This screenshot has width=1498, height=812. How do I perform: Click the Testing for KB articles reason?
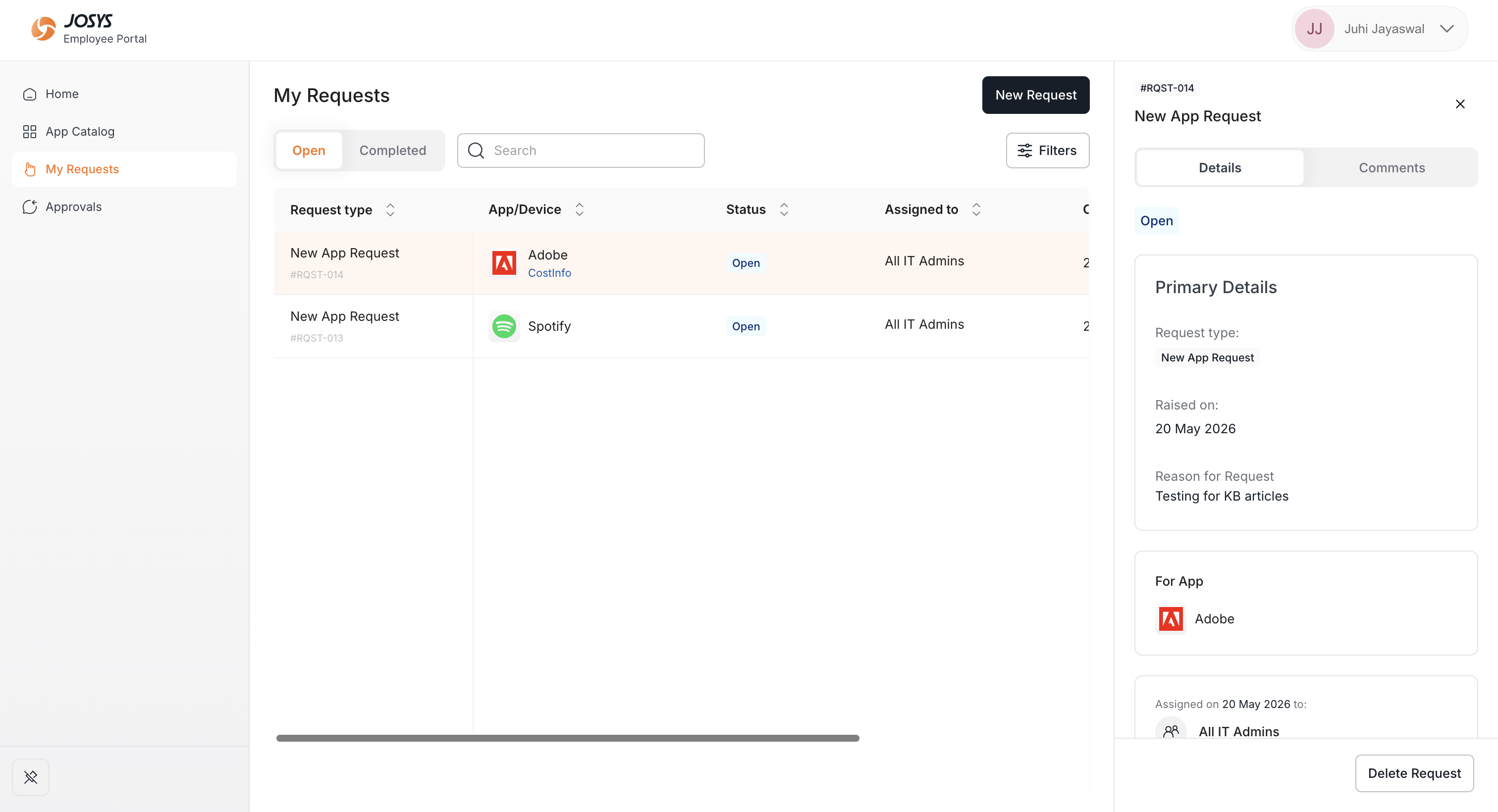1221,496
